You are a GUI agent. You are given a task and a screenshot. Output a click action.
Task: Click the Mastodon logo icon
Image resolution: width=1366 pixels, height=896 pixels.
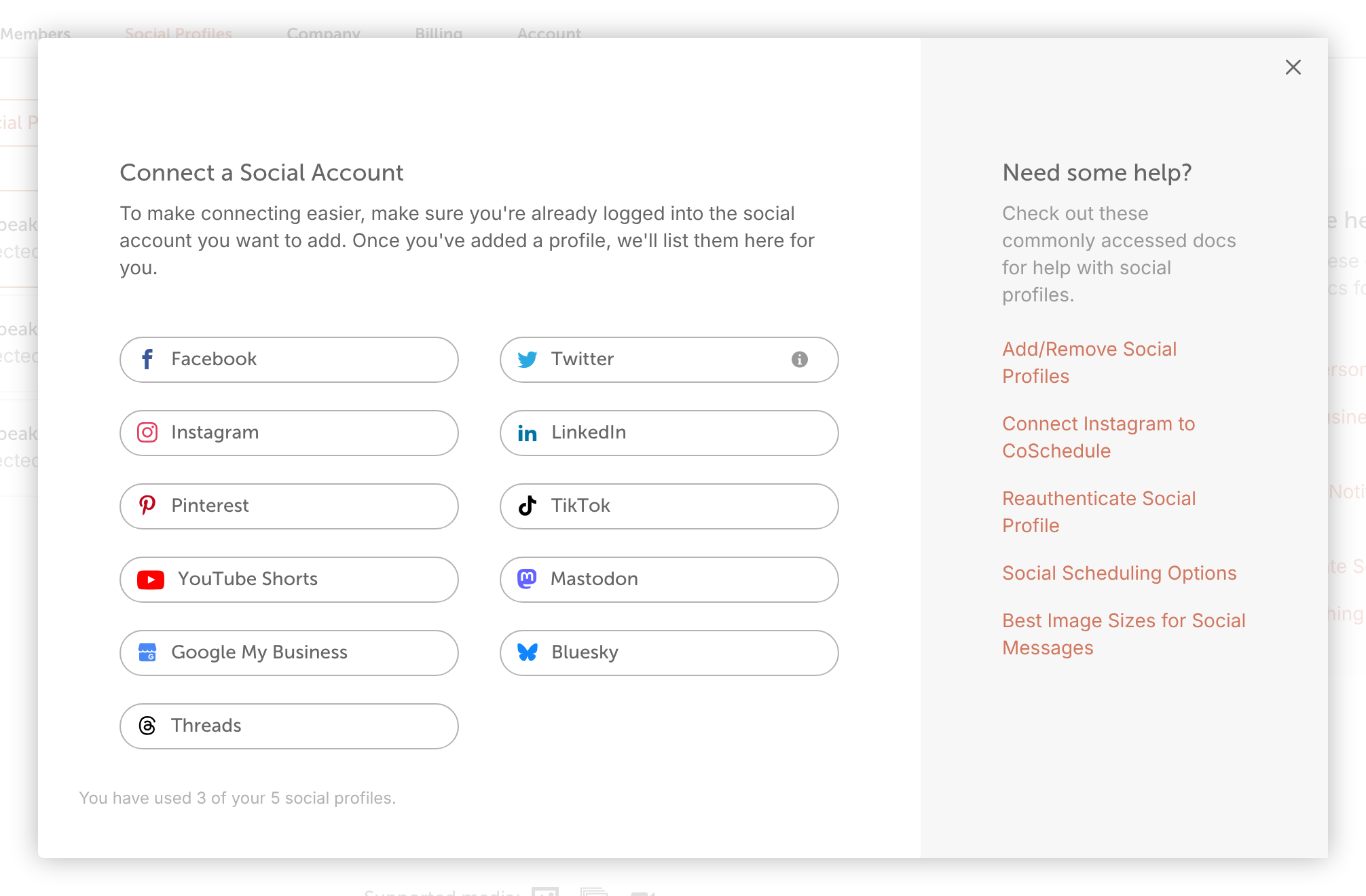pyautogui.click(x=527, y=578)
